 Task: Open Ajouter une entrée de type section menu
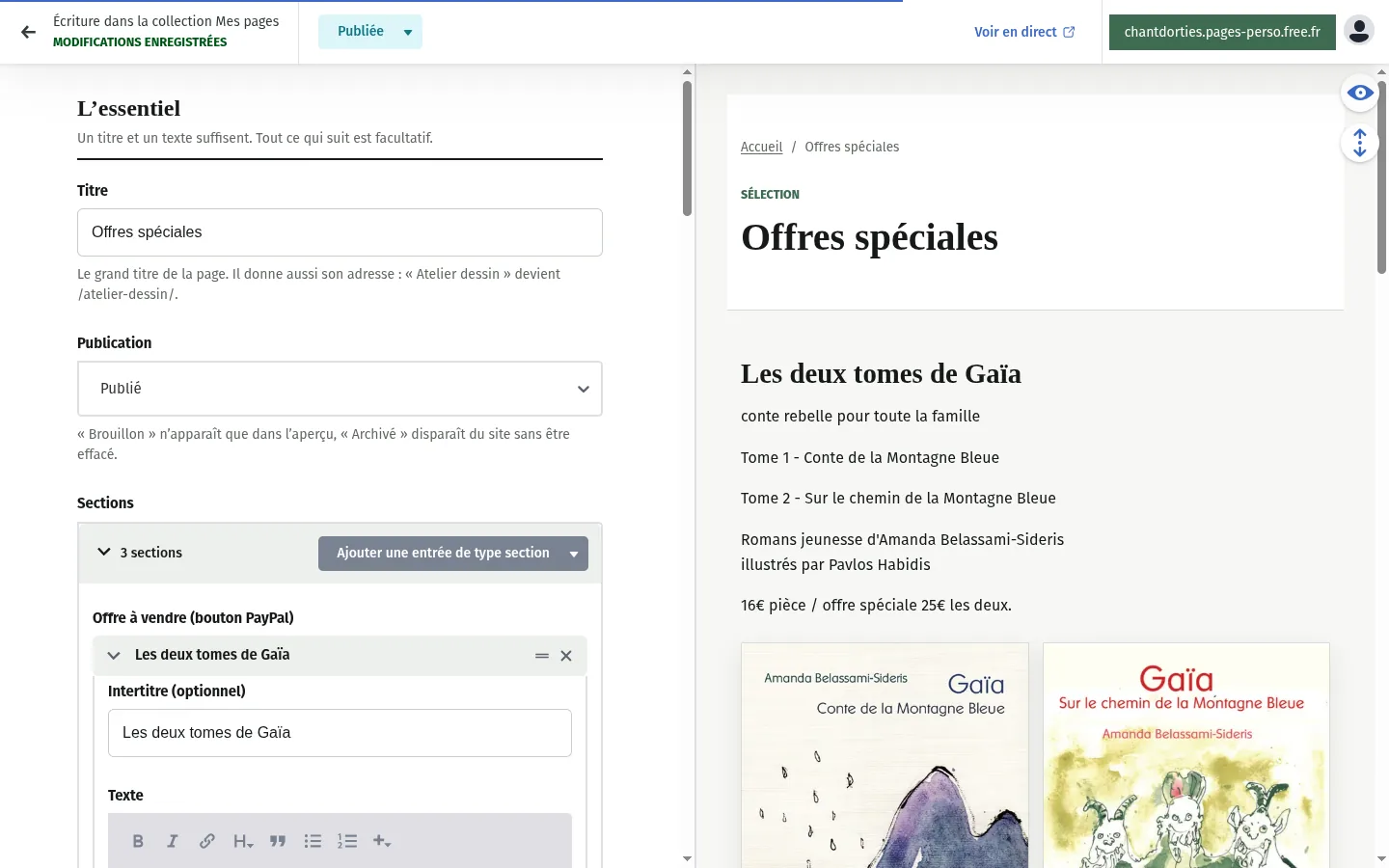click(x=453, y=554)
